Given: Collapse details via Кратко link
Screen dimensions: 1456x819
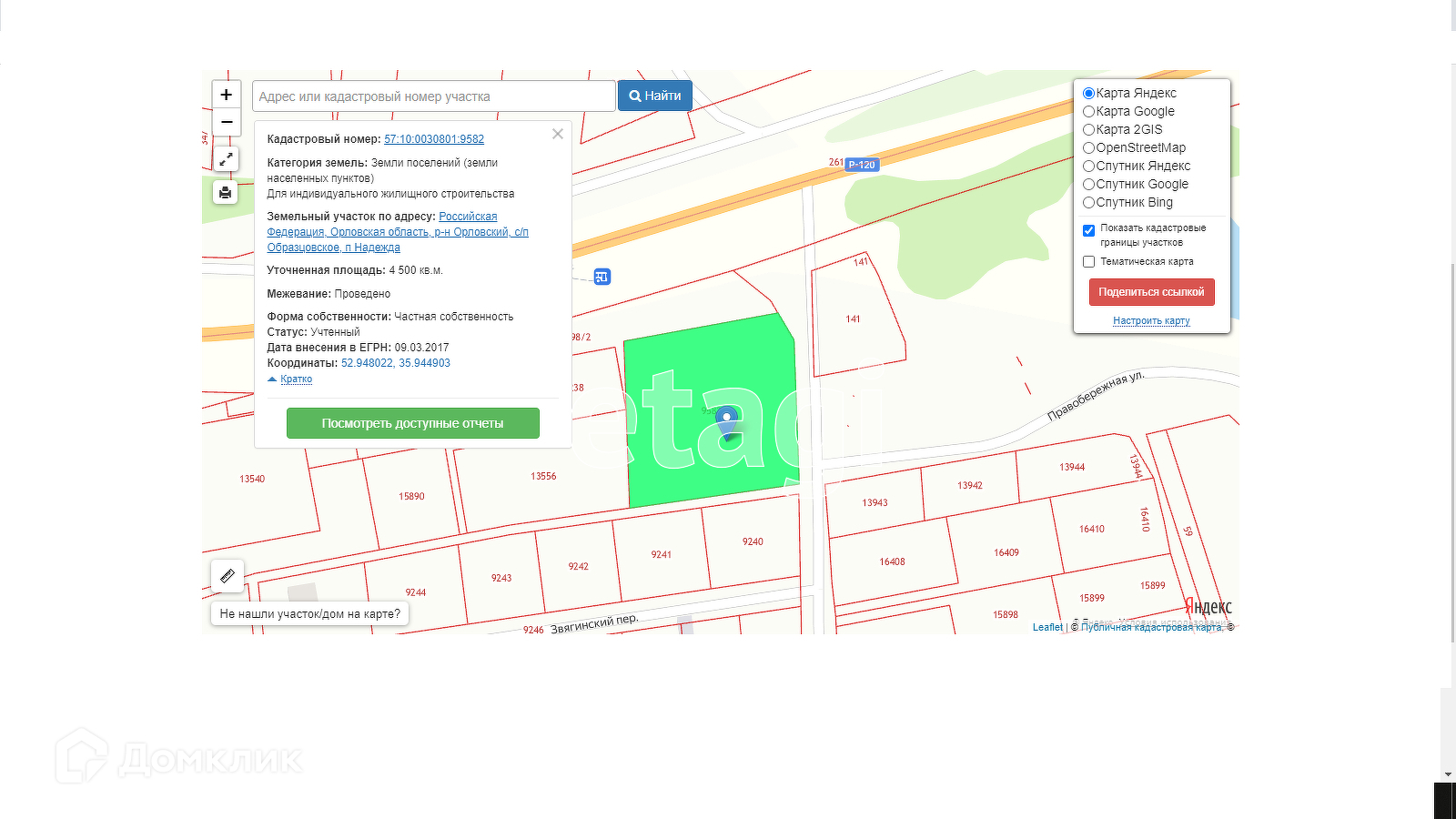Looking at the screenshot, I should pyautogui.click(x=296, y=379).
